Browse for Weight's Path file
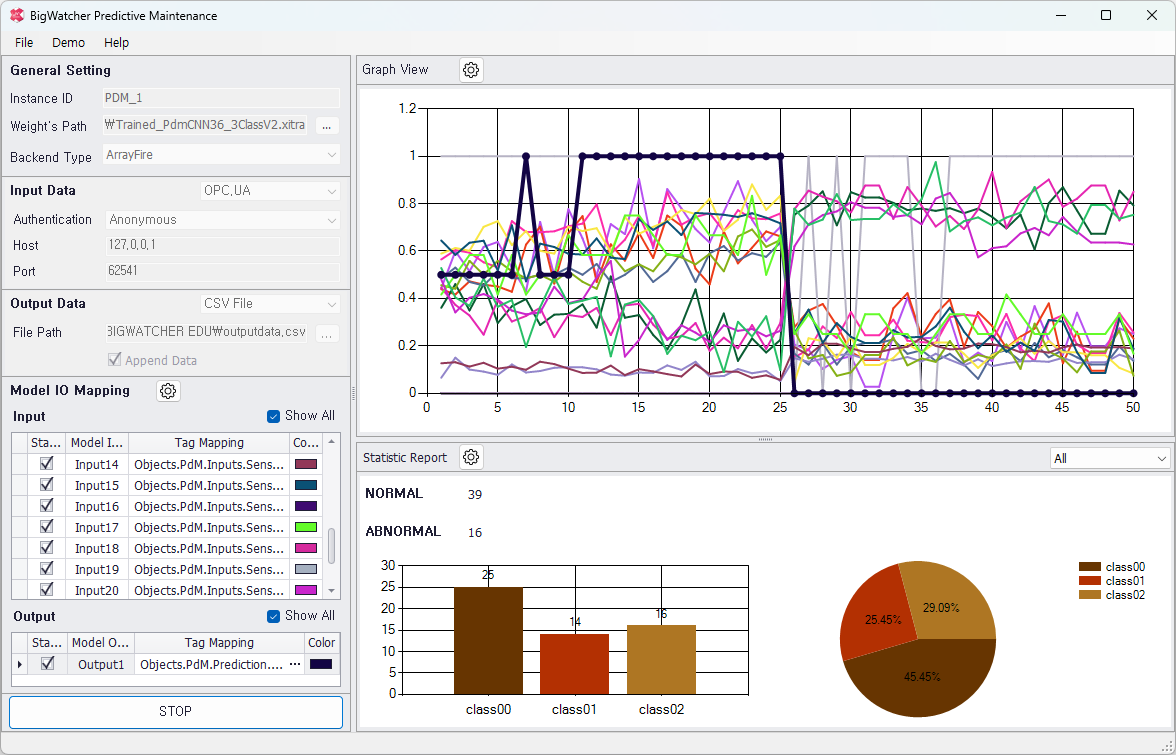Viewport: 1176px width, 755px height. coord(327,126)
